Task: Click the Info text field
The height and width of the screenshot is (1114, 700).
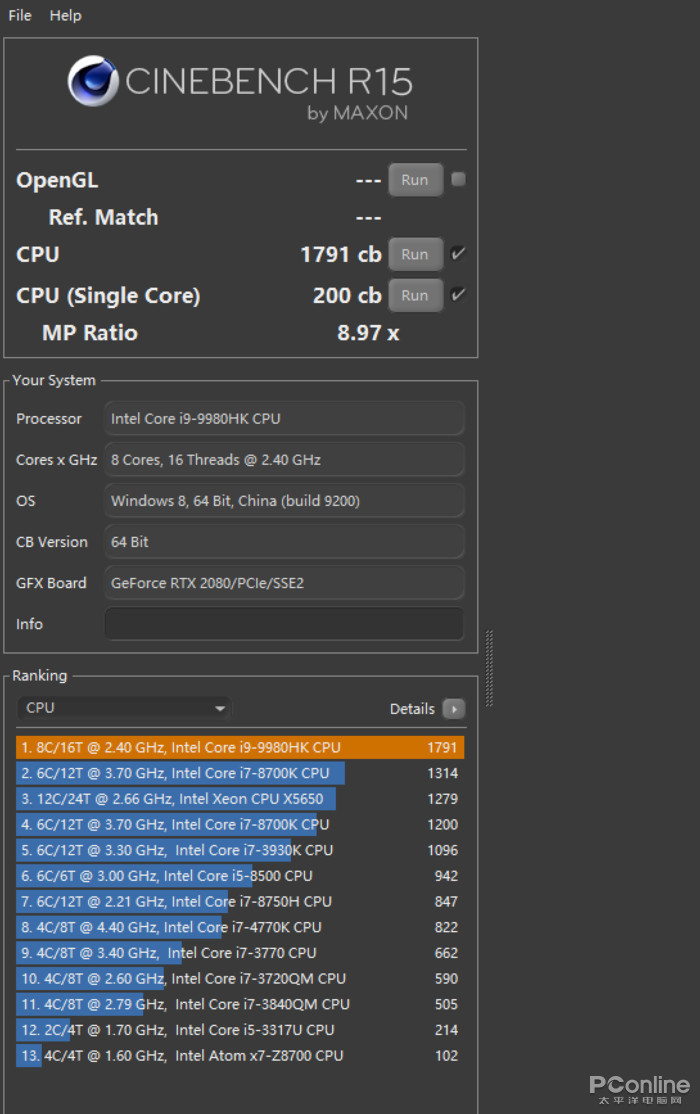Action: pyautogui.click(x=284, y=624)
